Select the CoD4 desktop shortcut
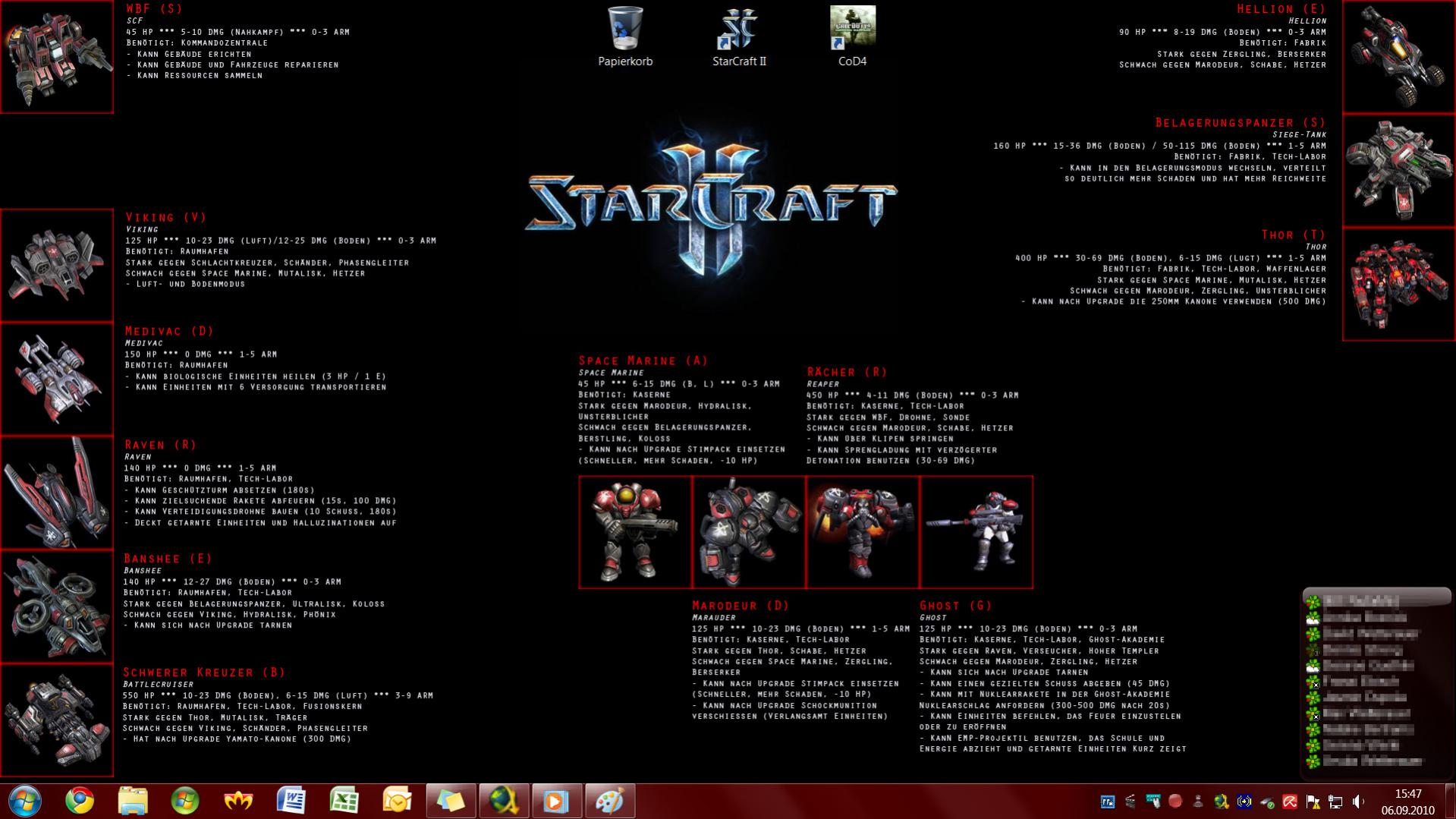This screenshot has width=1456, height=819. pos(852,36)
